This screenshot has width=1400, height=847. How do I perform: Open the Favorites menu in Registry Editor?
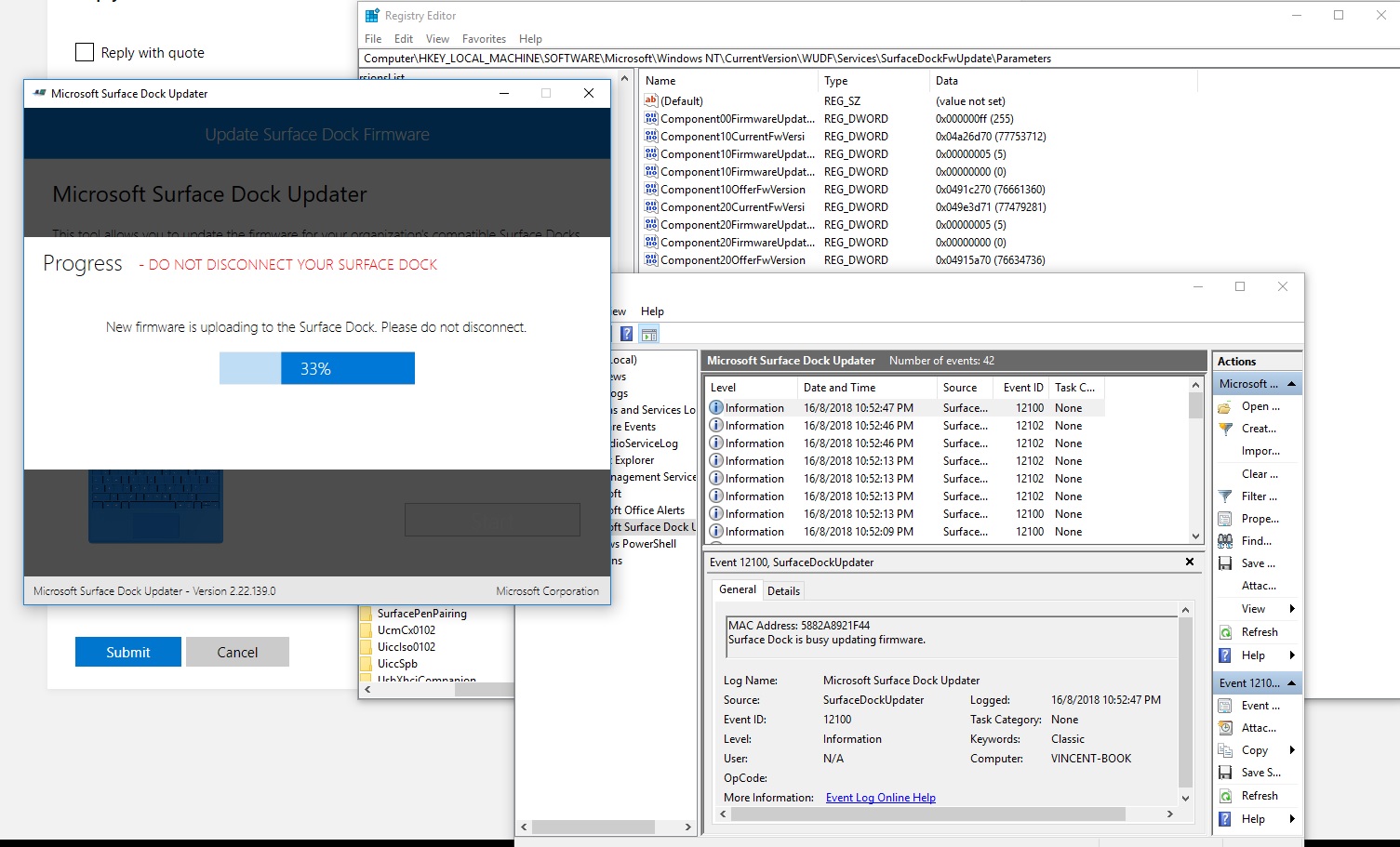click(x=484, y=39)
